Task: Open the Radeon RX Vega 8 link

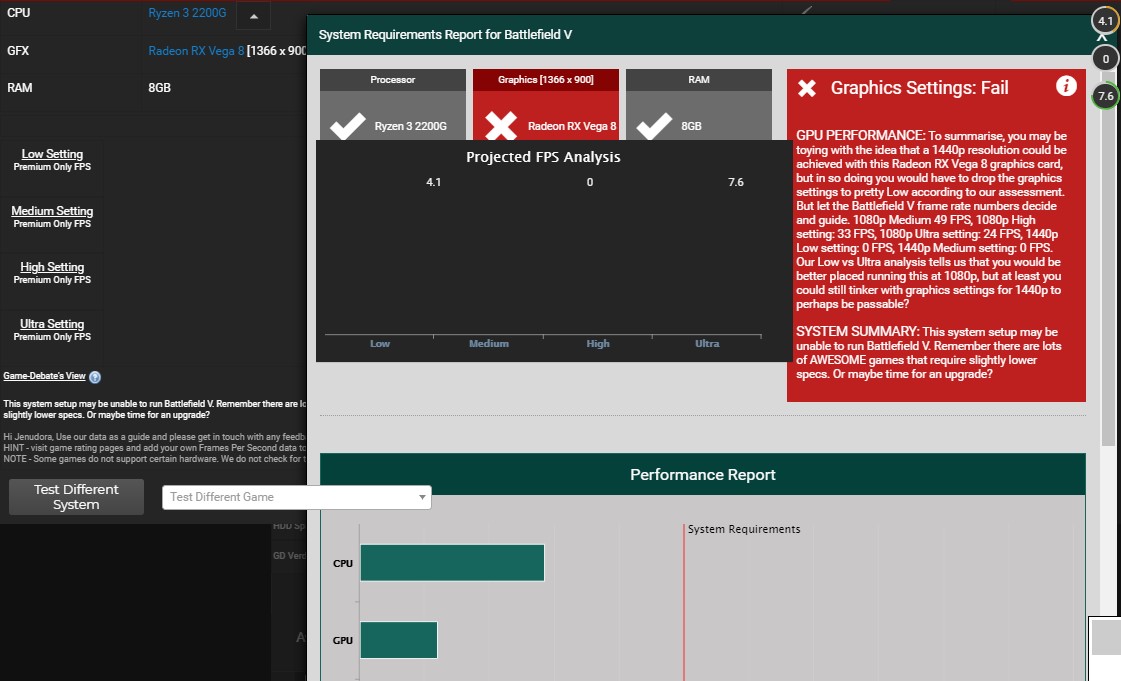Action: (196, 51)
